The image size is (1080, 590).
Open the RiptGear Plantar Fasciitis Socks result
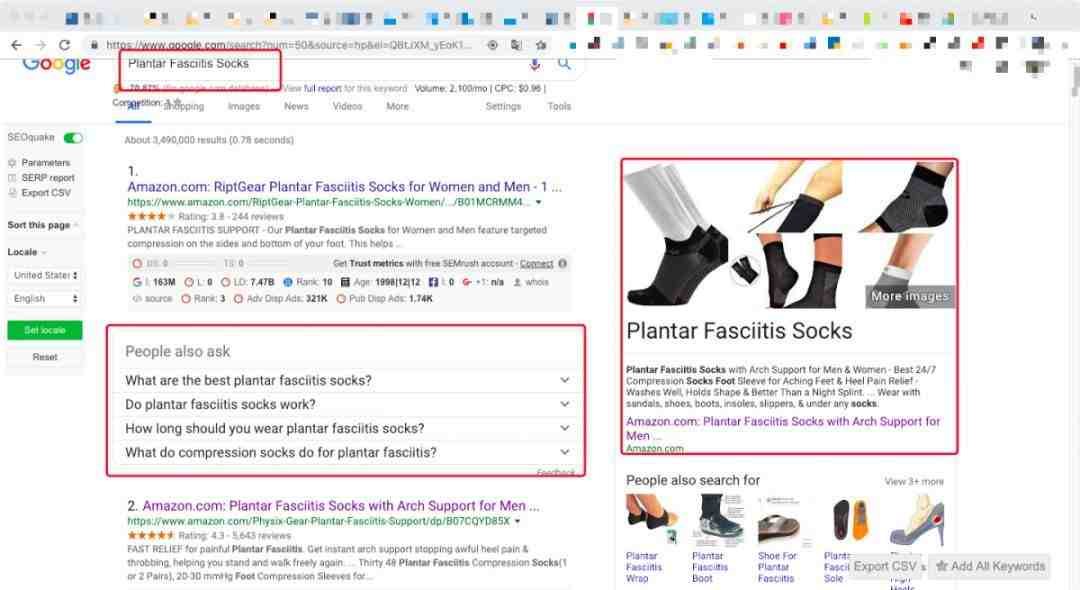pyautogui.click(x=344, y=187)
